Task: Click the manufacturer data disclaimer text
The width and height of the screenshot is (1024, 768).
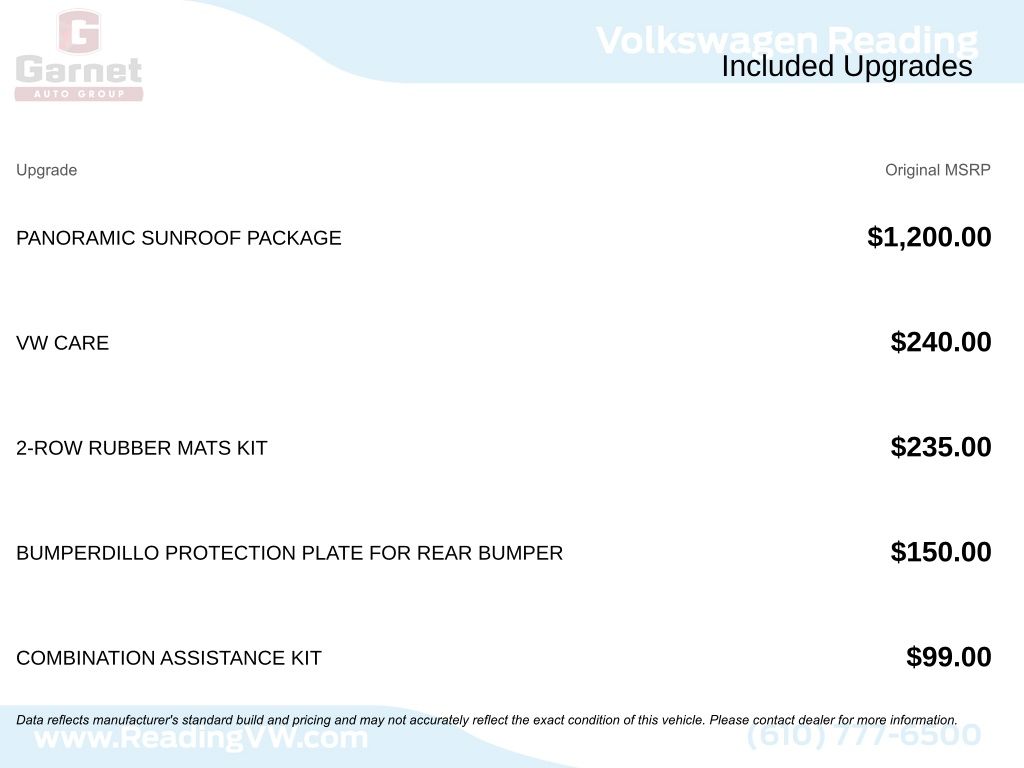Action: click(x=487, y=720)
